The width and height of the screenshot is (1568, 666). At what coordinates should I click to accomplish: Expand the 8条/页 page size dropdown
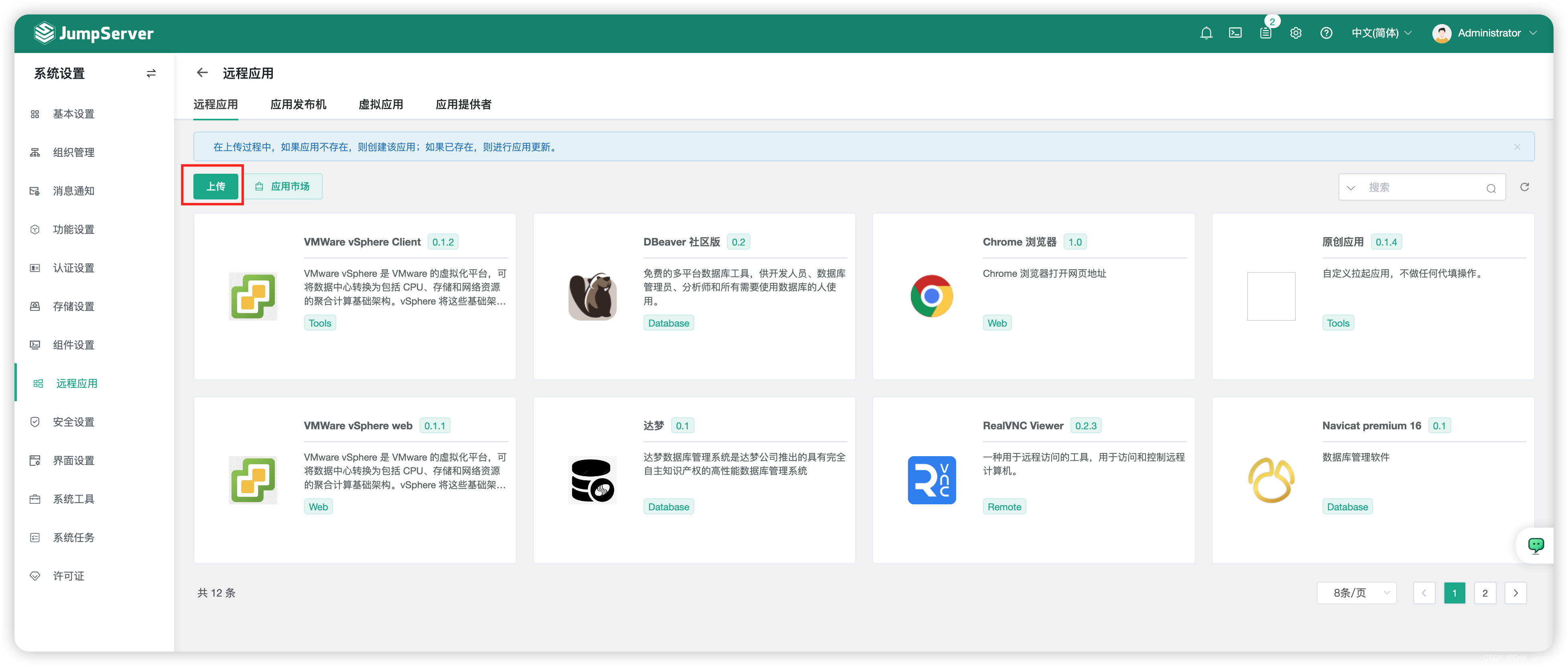click(1356, 592)
